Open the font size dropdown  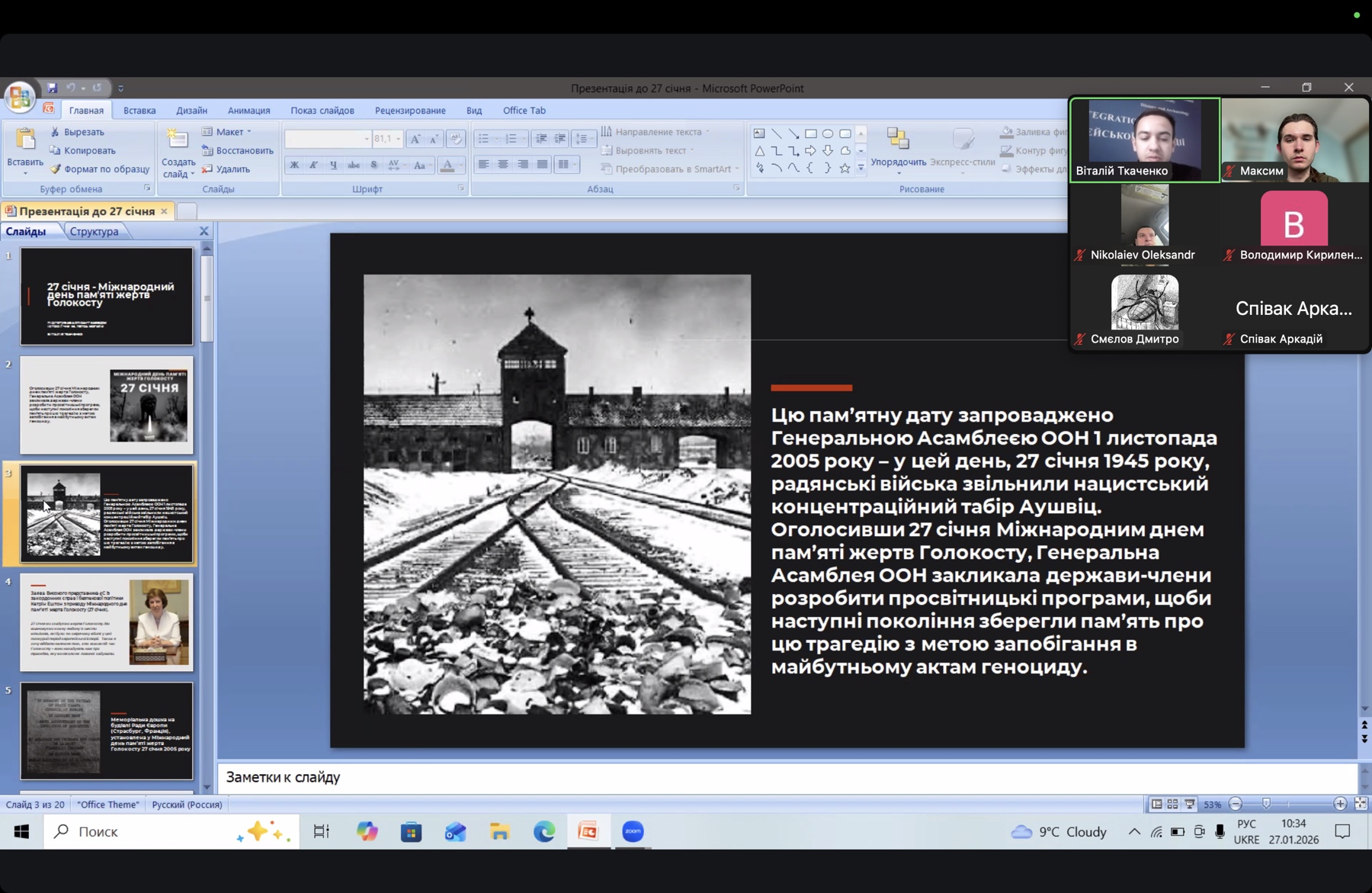[x=398, y=139]
